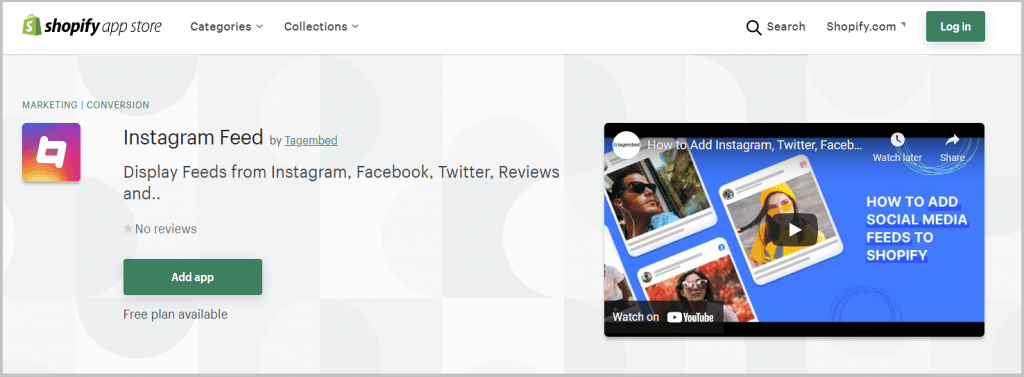Screen dimensions: 1024x377
Task: Click the No reviews text
Action: (166, 229)
